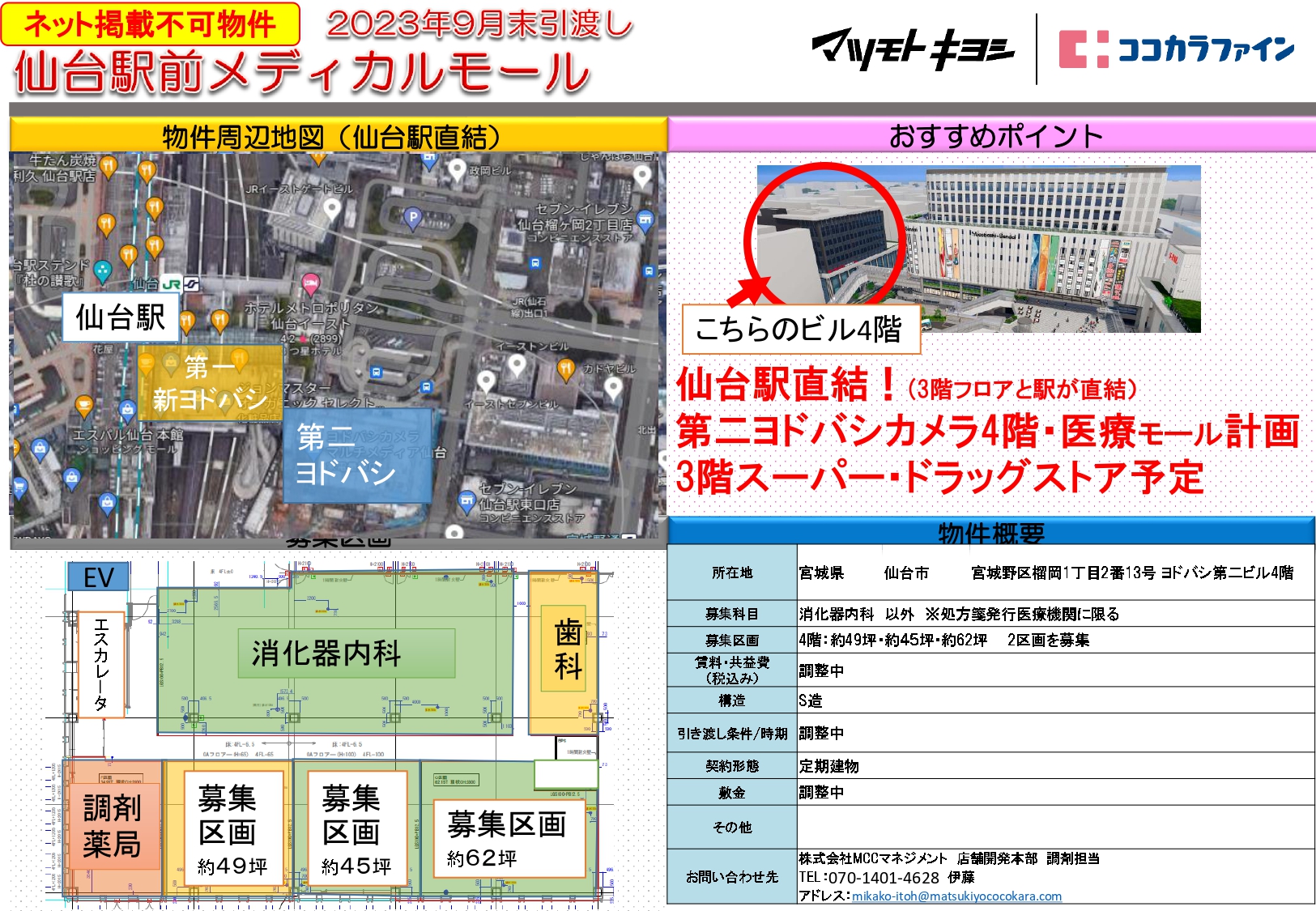Click the 仙台駅 label box on map
1316x911 pixels.
click(121, 317)
